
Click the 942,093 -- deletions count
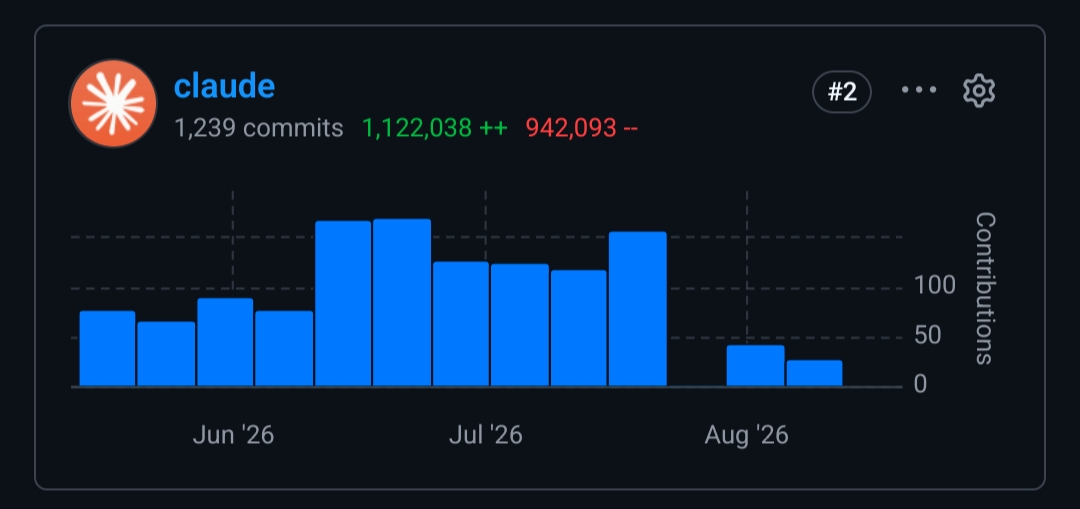click(x=582, y=128)
